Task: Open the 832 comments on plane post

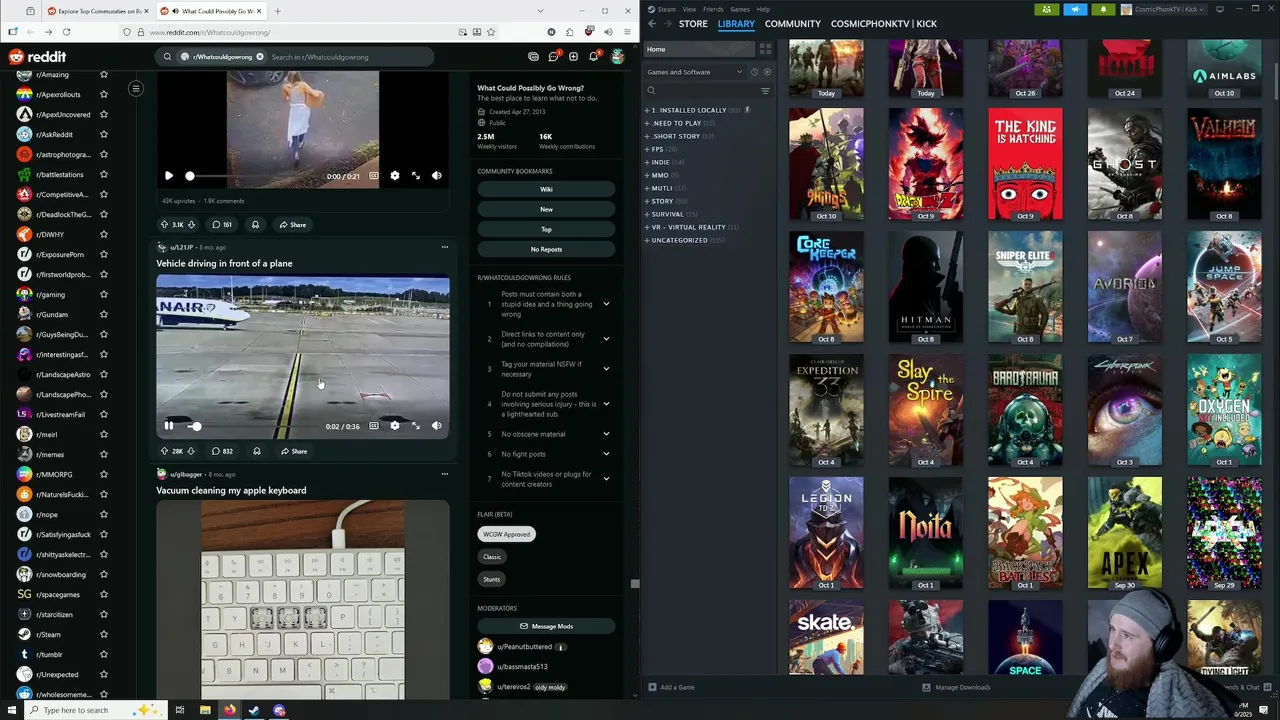Action: 222,451
